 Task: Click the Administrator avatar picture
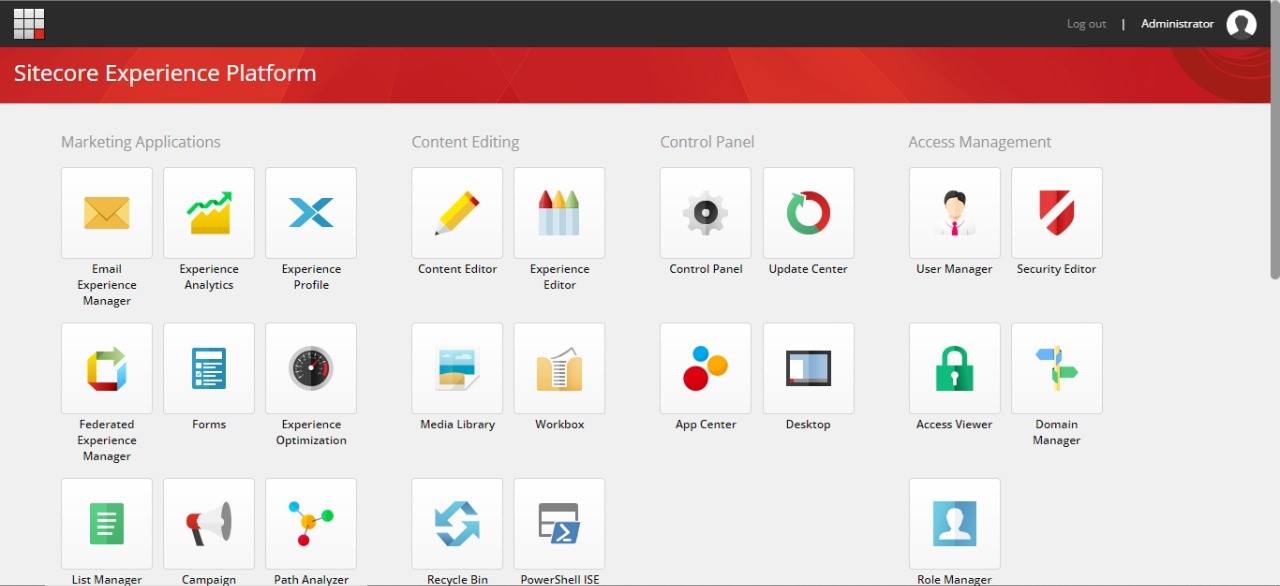click(x=1241, y=24)
